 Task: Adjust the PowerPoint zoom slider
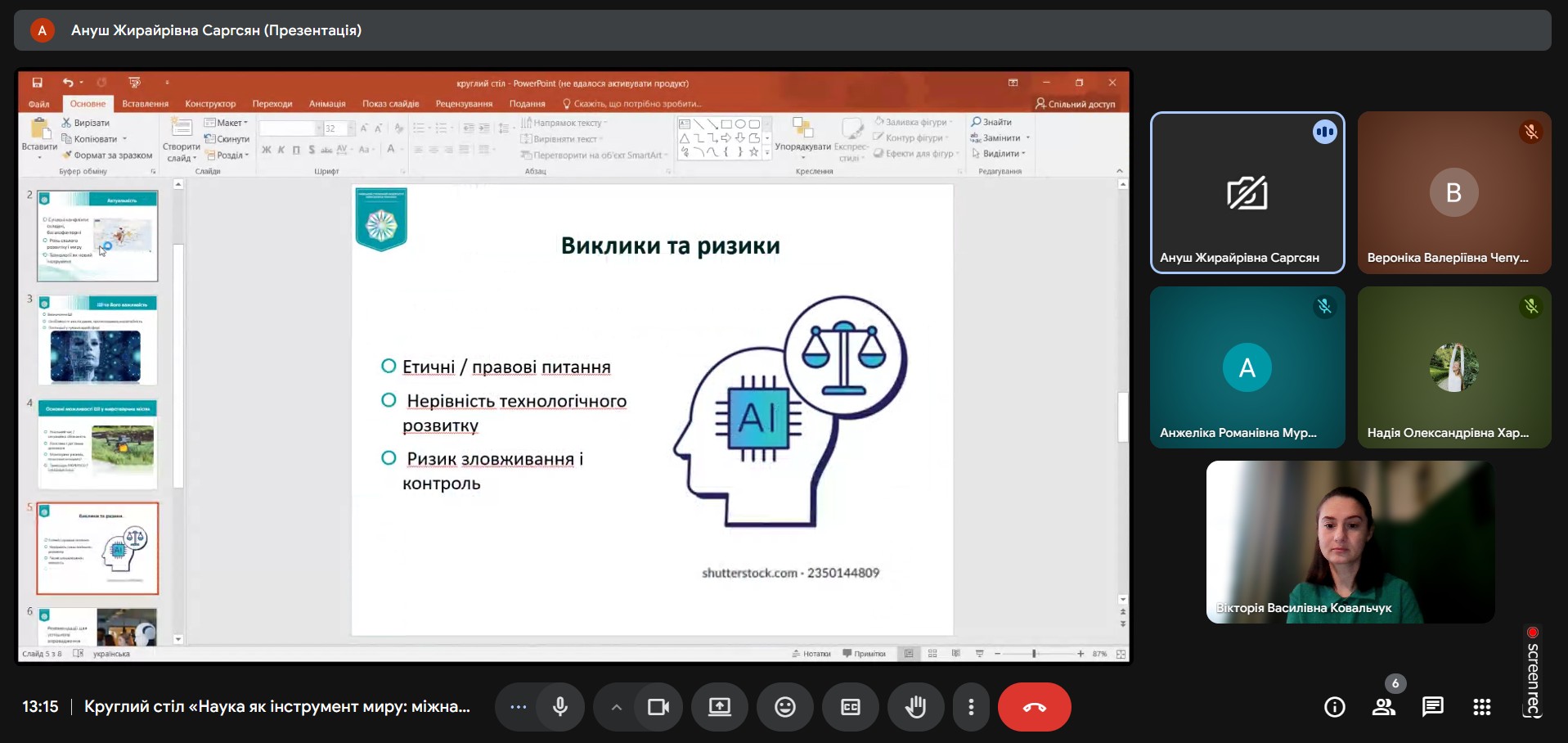[1035, 654]
